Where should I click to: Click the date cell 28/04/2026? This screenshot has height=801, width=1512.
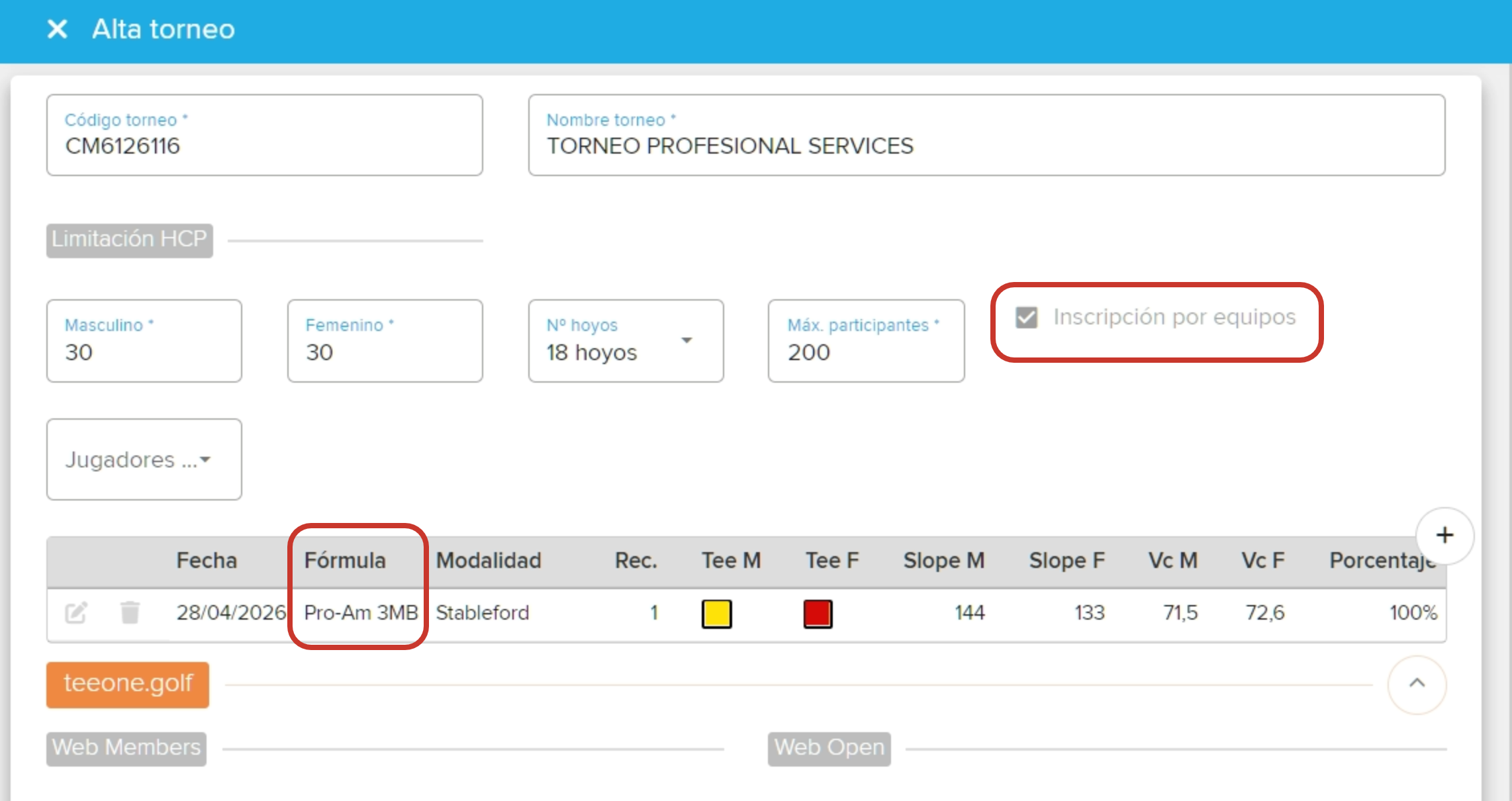click(x=231, y=613)
